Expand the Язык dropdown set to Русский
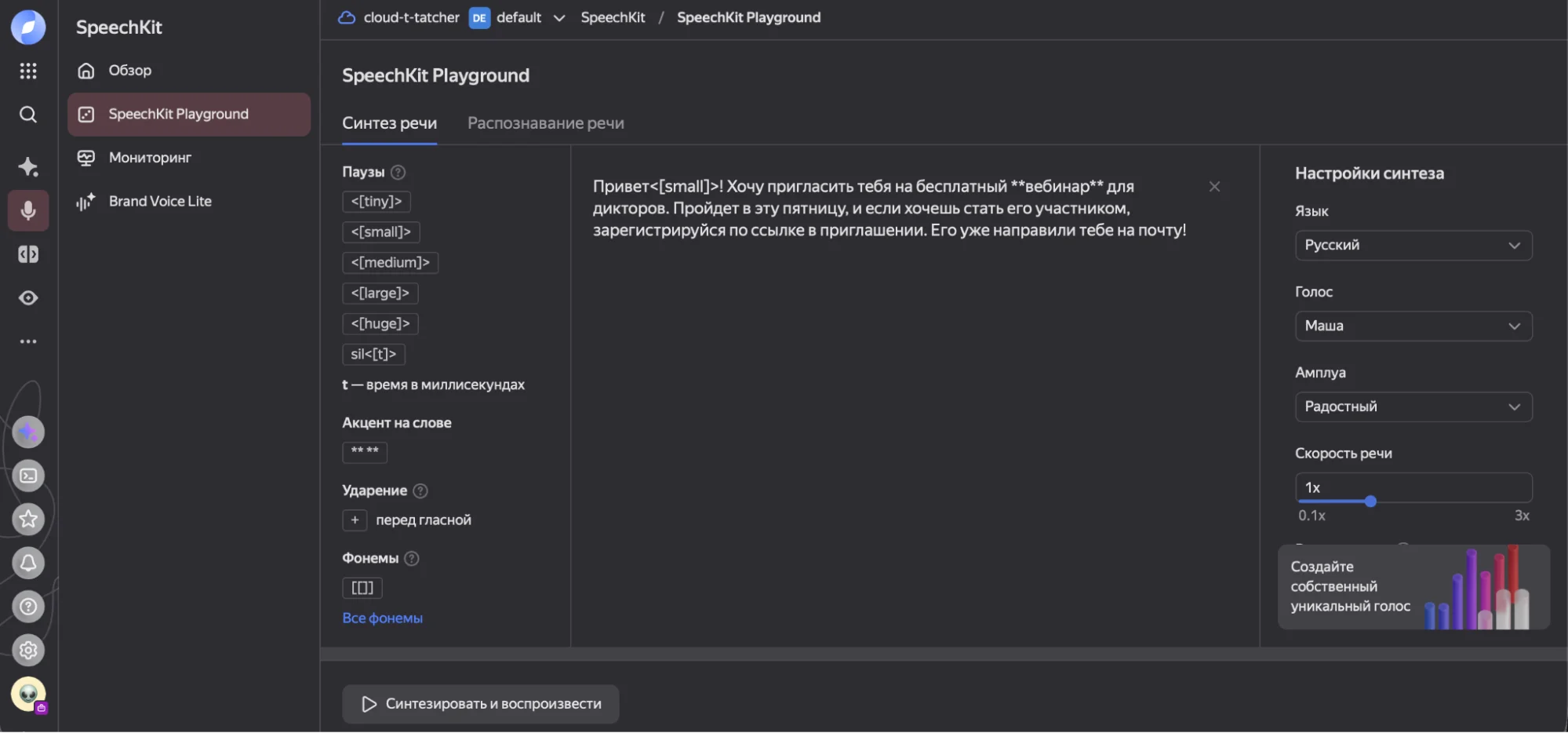The width and height of the screenshot is (1568, 733). click(1413, 246)
